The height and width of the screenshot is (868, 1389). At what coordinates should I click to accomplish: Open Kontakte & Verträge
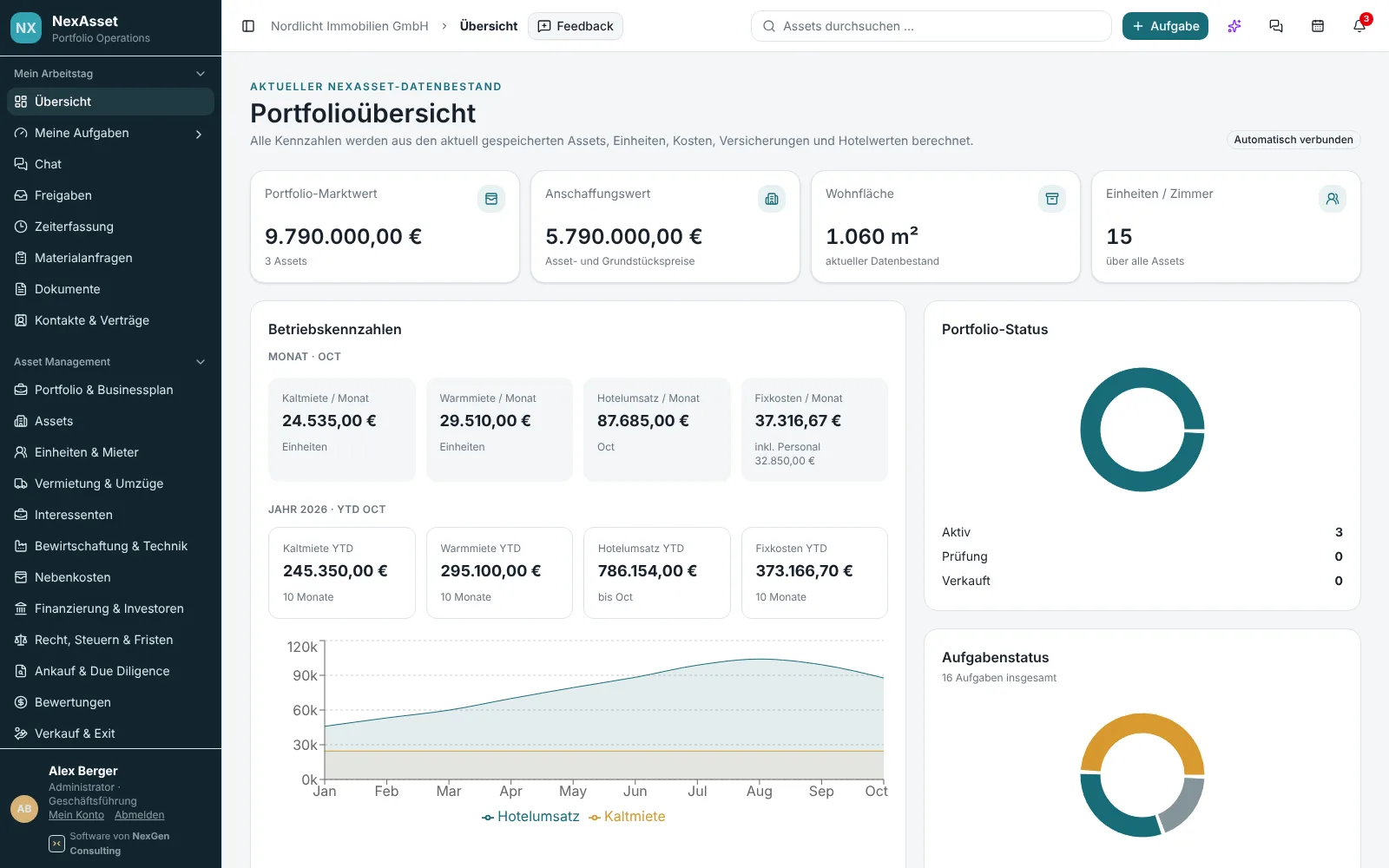point(110,320)
